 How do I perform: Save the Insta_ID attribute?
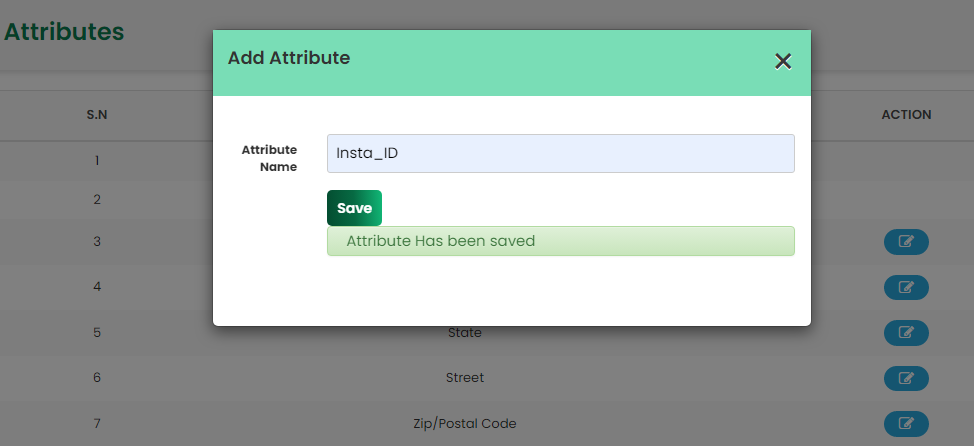tap(354, 208)
